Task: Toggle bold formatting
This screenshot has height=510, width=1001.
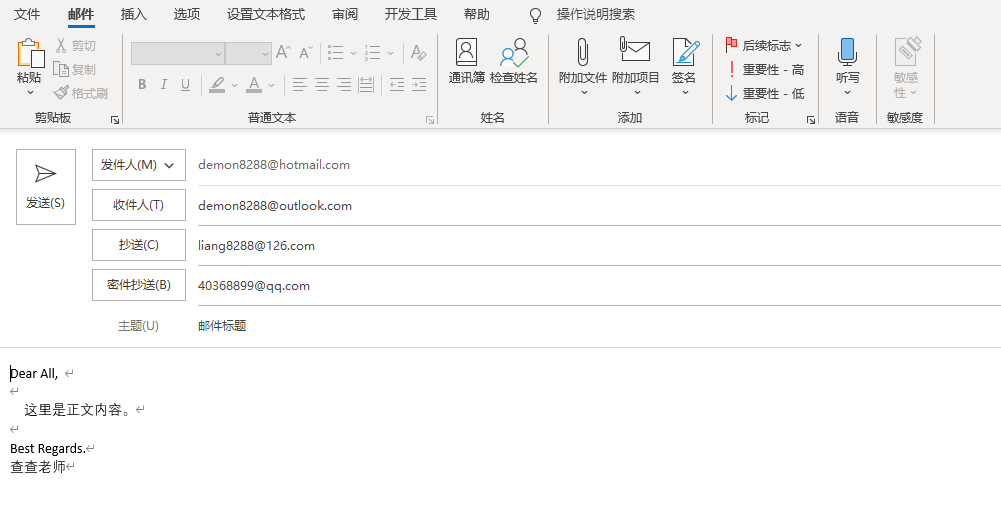Action: (x=142, y=84)
